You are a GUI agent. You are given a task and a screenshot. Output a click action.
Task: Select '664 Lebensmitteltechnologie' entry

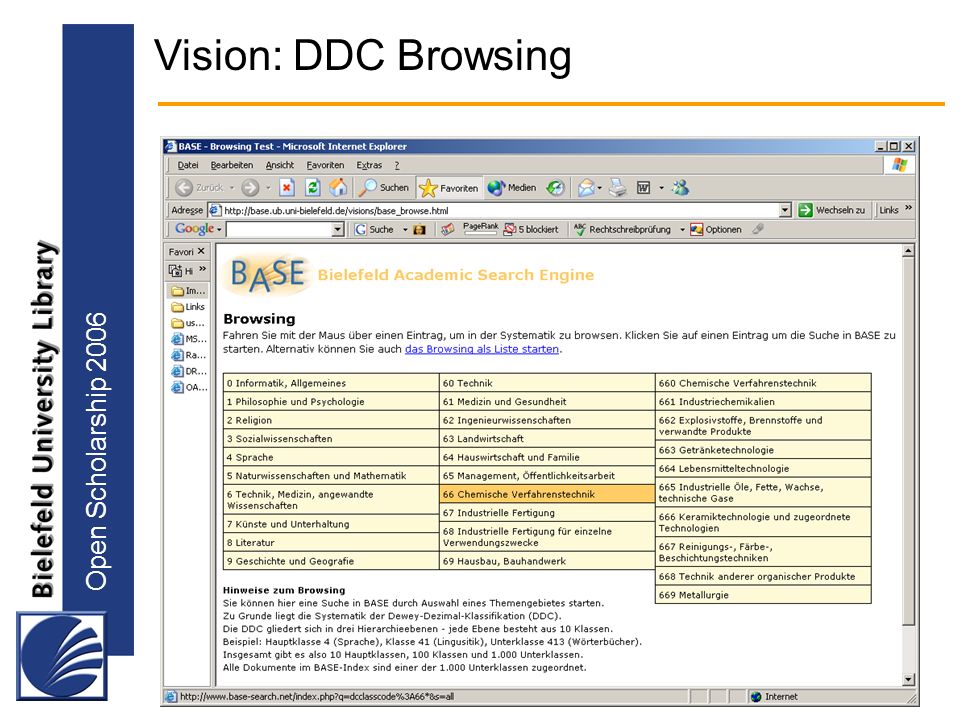click(763, 468)
